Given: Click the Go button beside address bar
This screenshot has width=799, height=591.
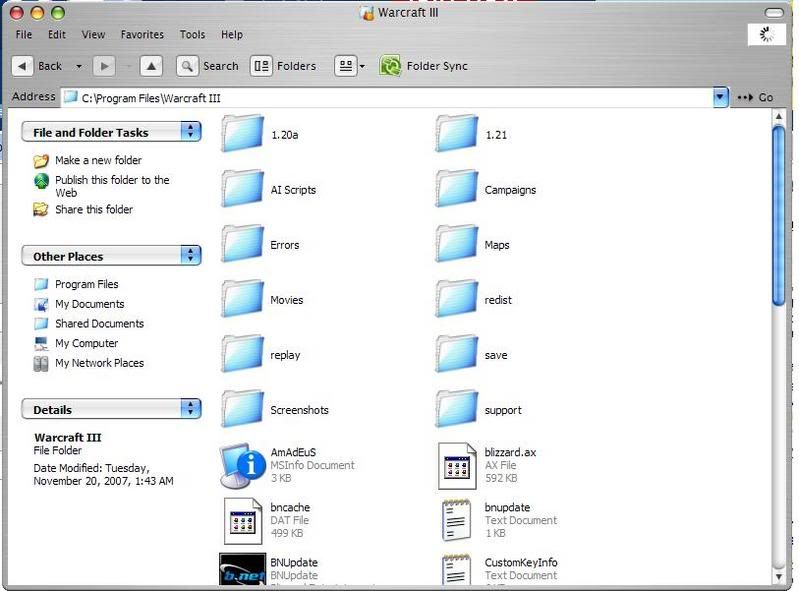Looking at the screenshot, I should 755,97.
